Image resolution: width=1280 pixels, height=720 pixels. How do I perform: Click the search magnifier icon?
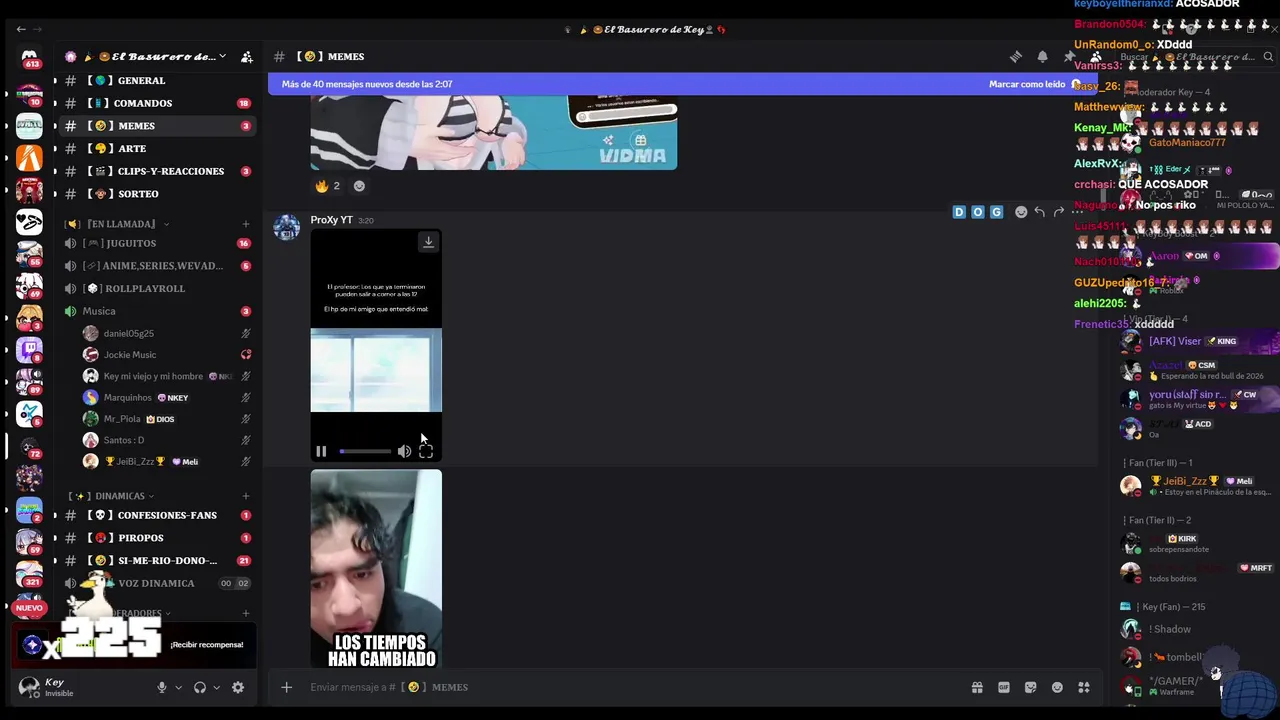point(1269,57)
